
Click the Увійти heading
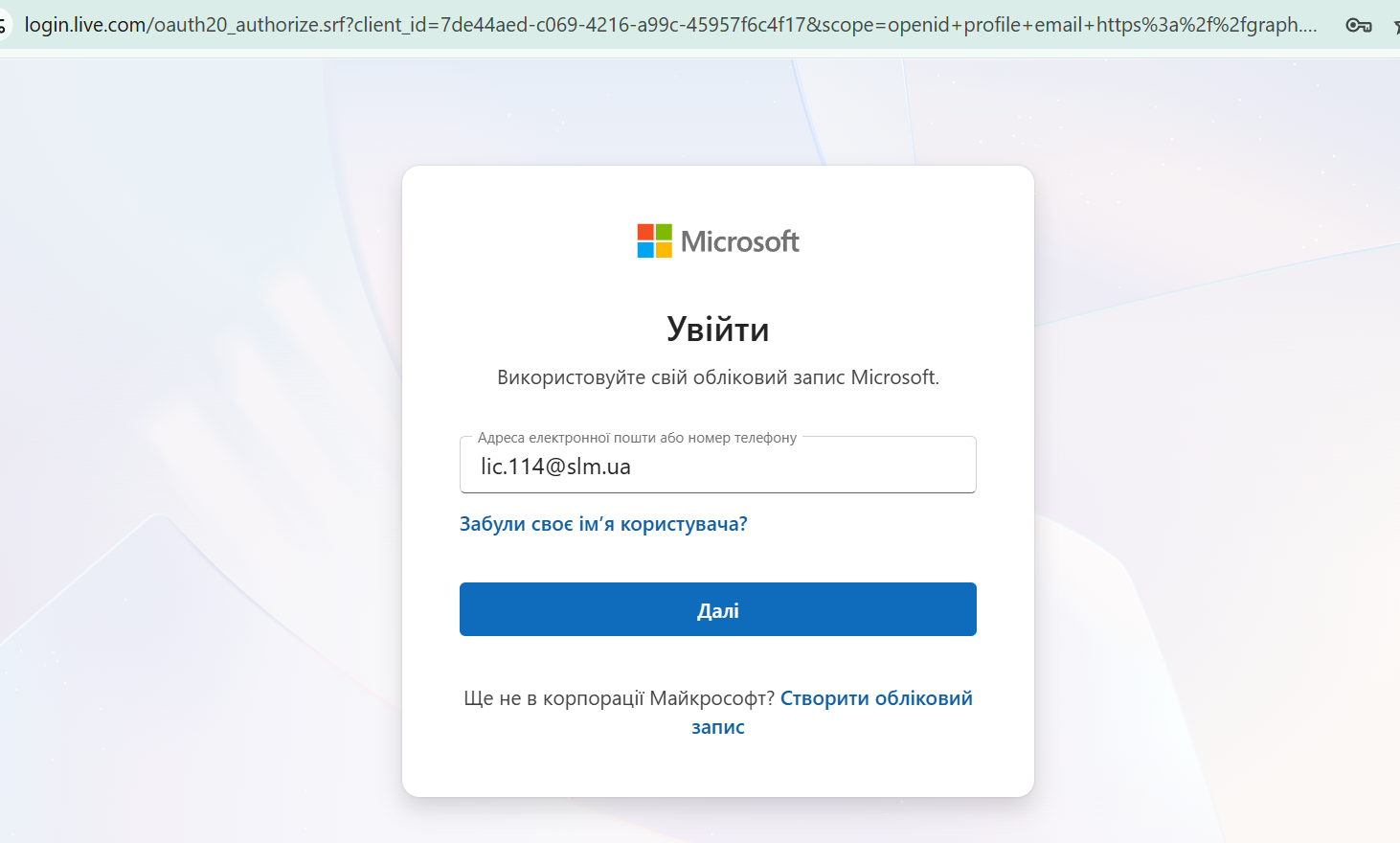(x=718, y=330)
